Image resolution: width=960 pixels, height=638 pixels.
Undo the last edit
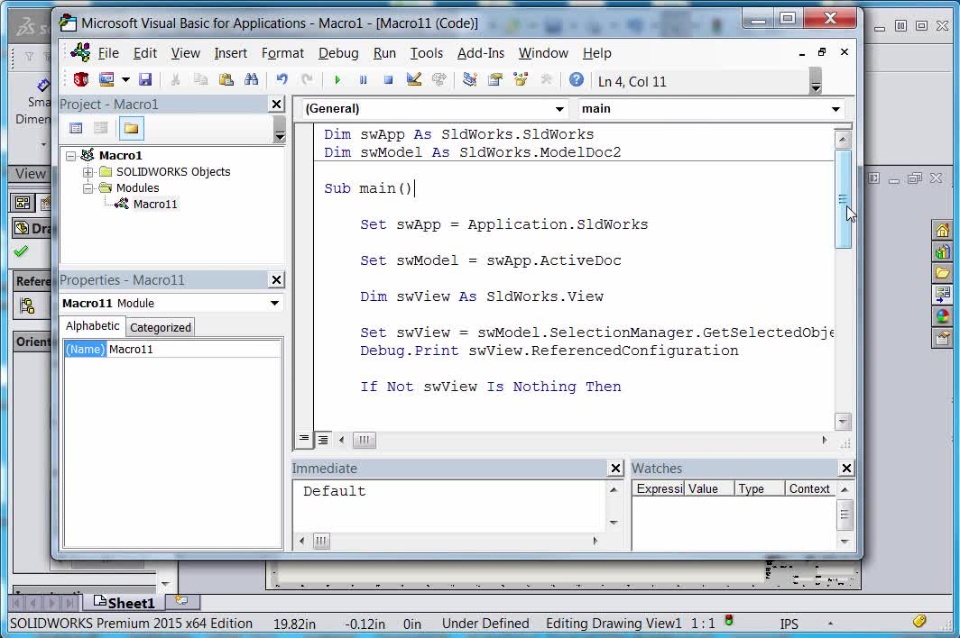click(x=282, y=80)
